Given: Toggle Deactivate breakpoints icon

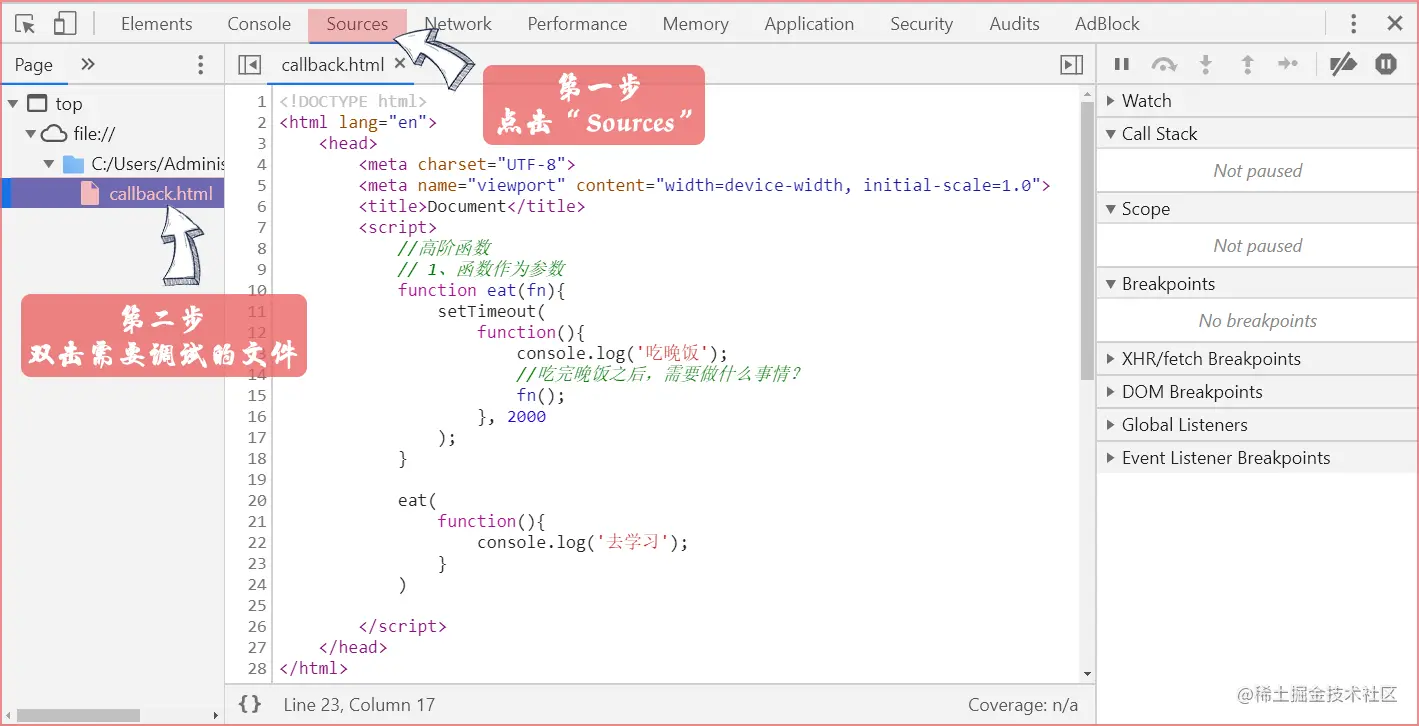Looking at the screenshot, I should [1343, 64].
